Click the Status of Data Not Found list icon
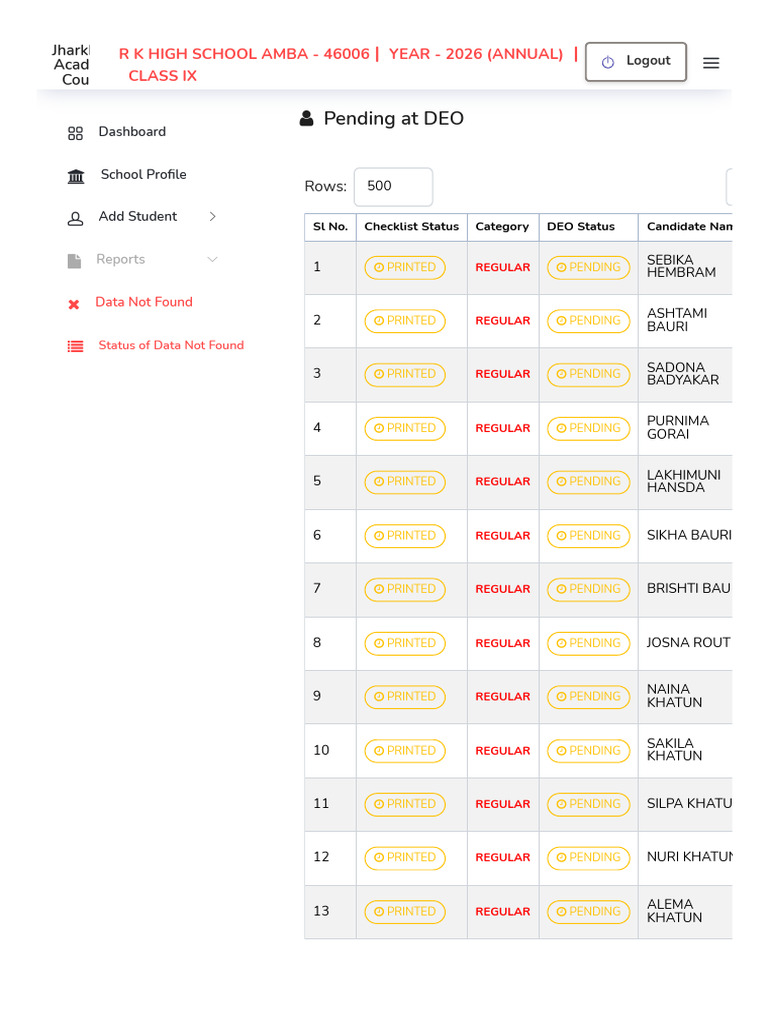 [76, 347]
